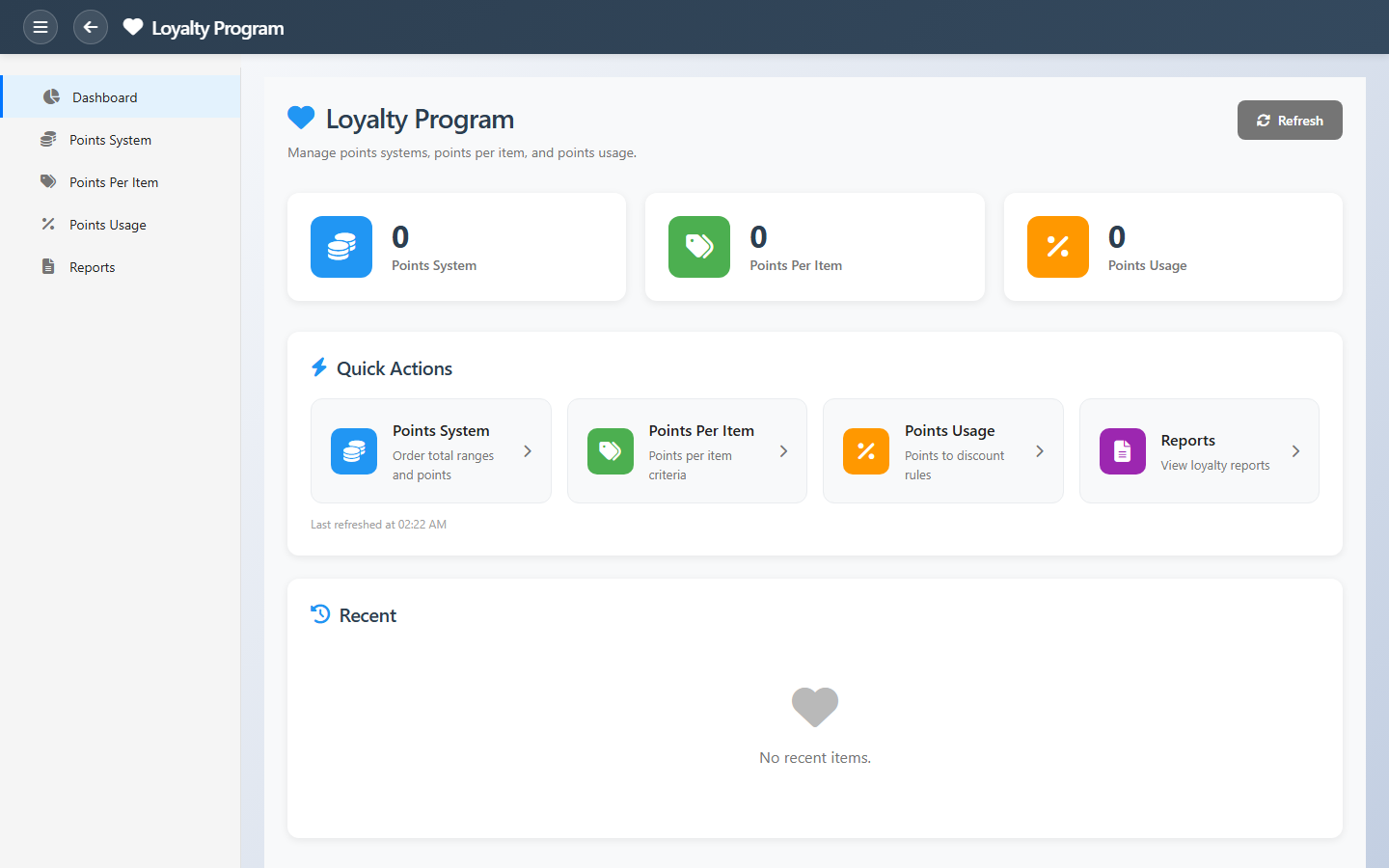This screenshot has width=1389, height=868.
Task: Open Points Usage from the sidebar
Action: point(108,225)
